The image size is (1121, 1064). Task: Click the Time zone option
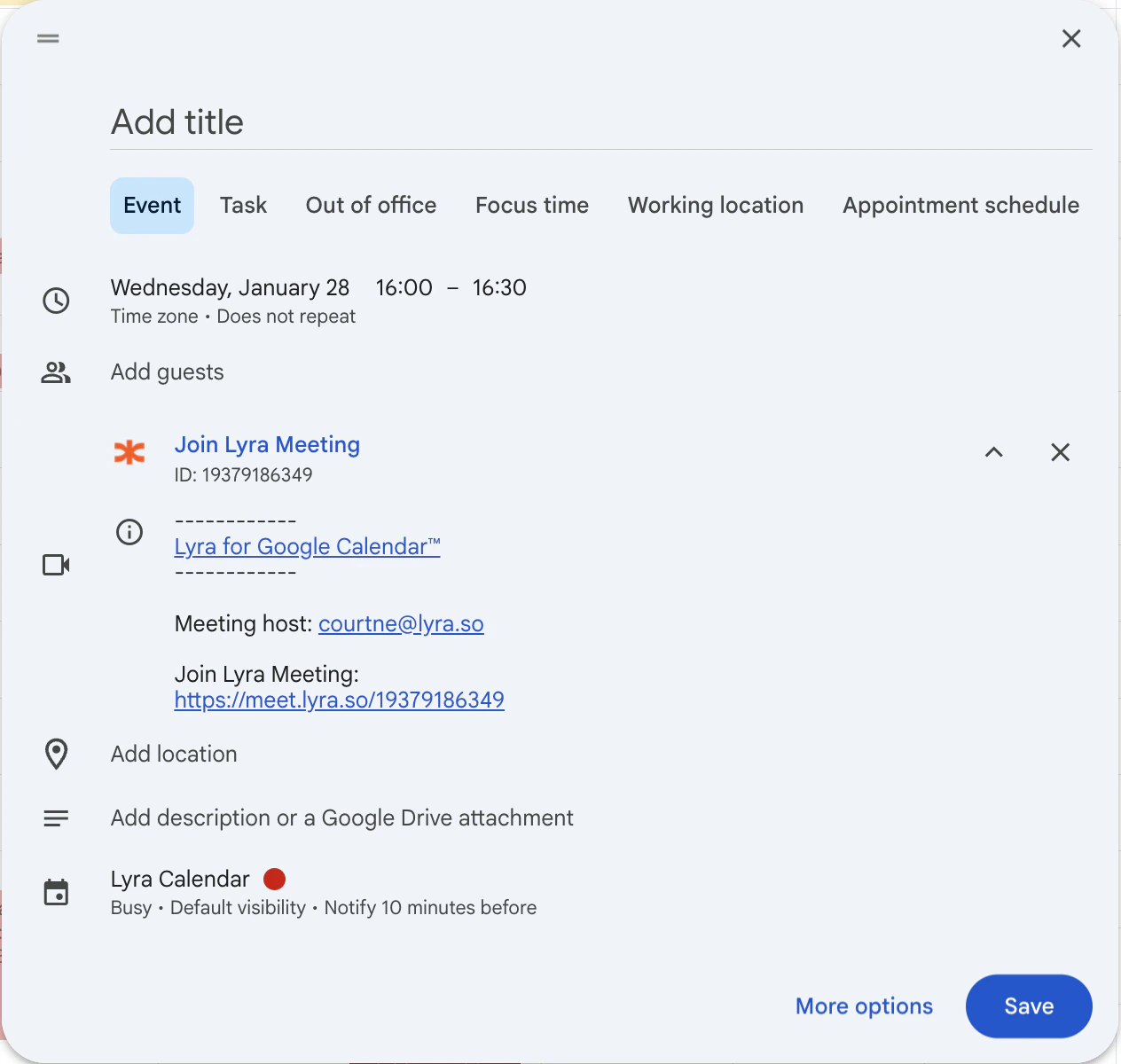[x=154, y=317]
